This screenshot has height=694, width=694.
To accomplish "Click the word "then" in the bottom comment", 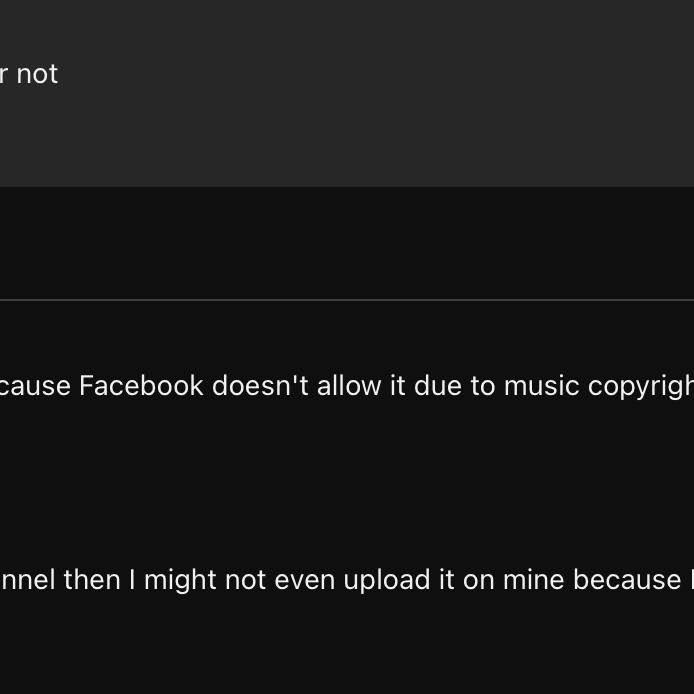I will click(x=92, y=580).
